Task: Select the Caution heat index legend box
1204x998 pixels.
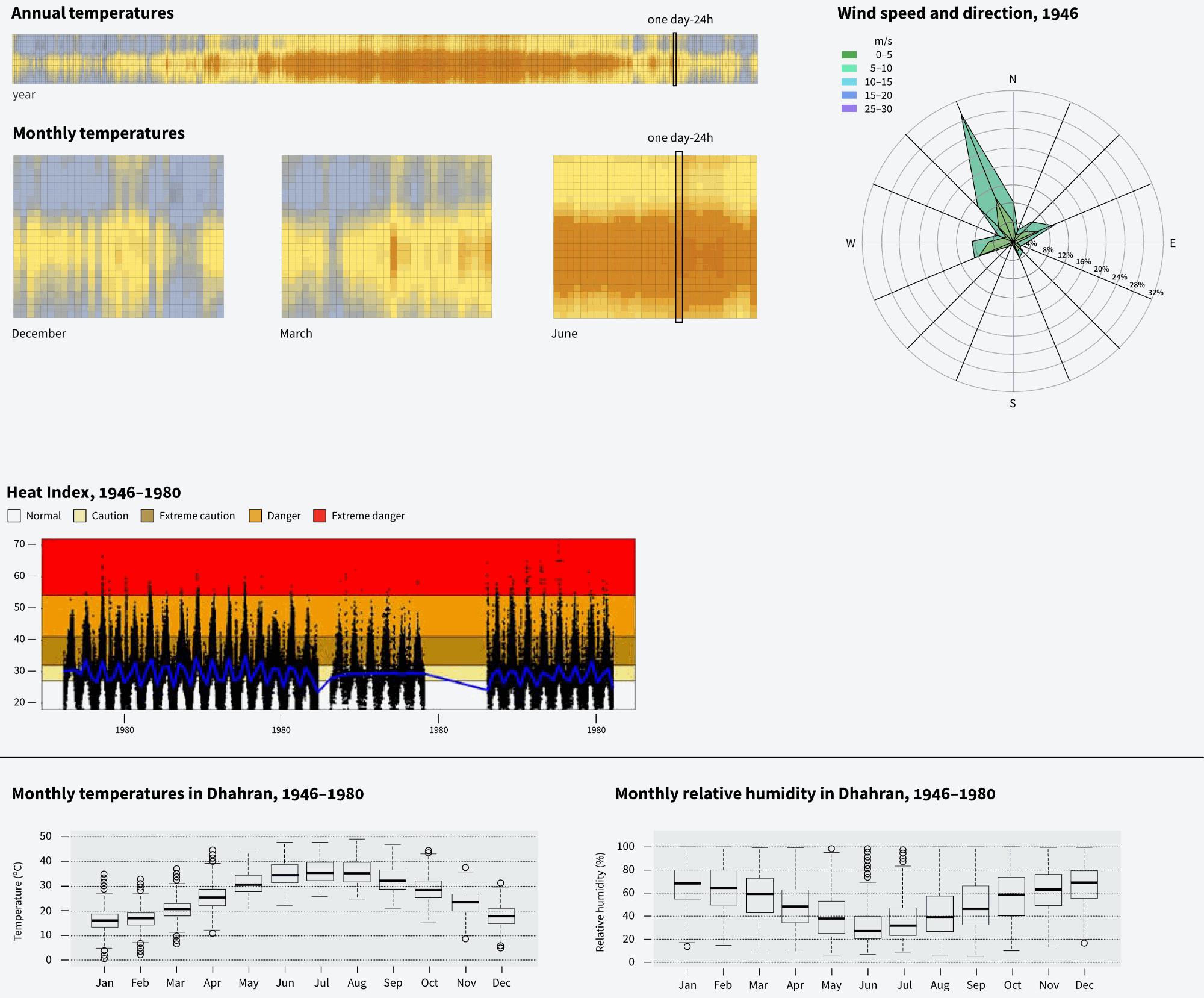Action: coord(80,516)
